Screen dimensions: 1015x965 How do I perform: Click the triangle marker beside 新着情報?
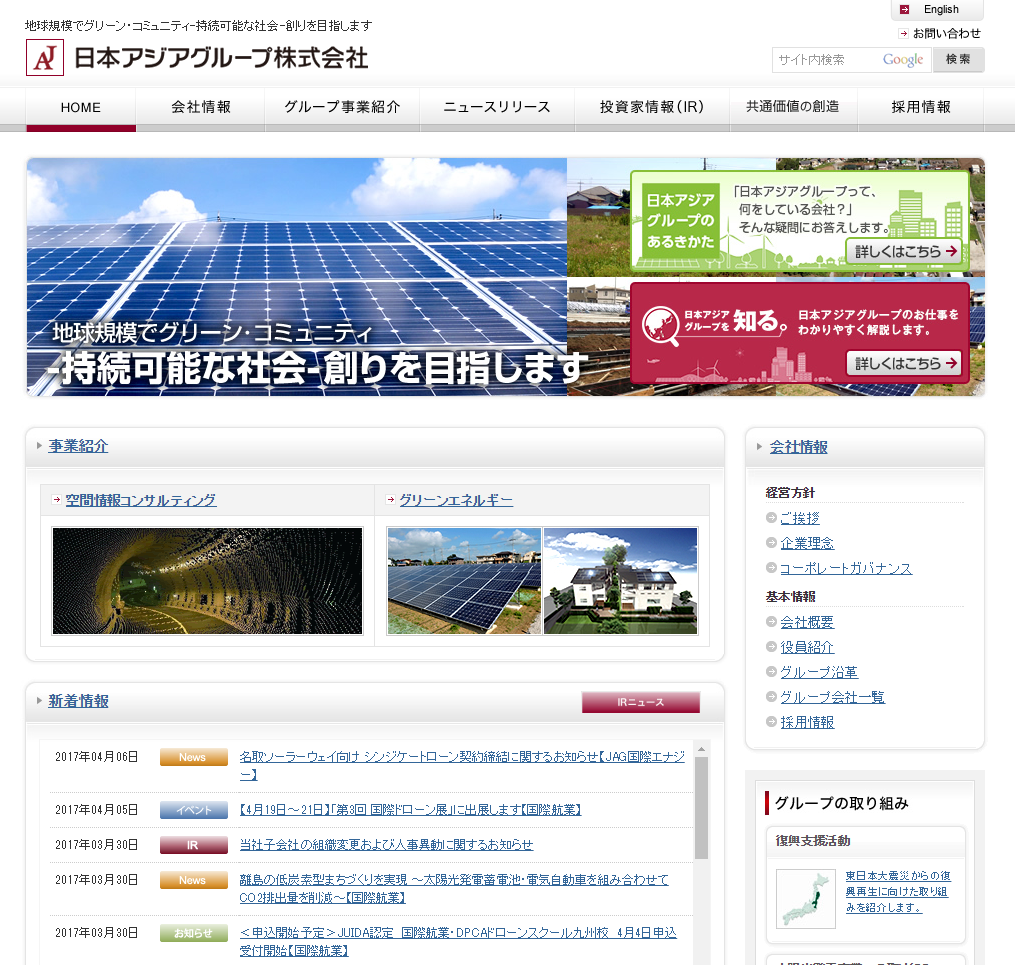pos(39,700)
